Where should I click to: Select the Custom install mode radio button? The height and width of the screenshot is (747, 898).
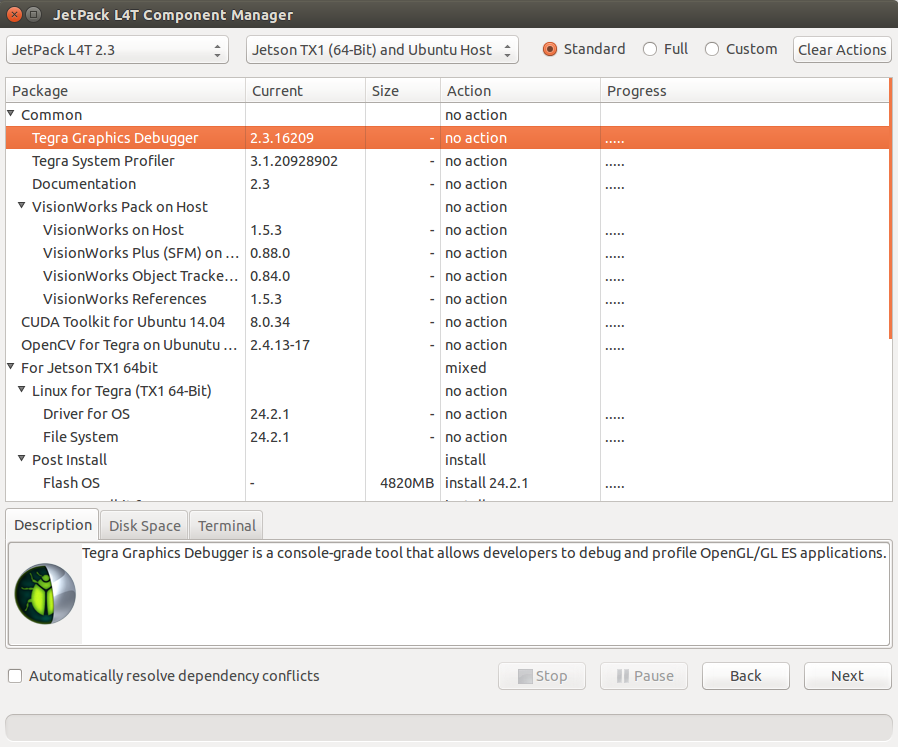711,49
